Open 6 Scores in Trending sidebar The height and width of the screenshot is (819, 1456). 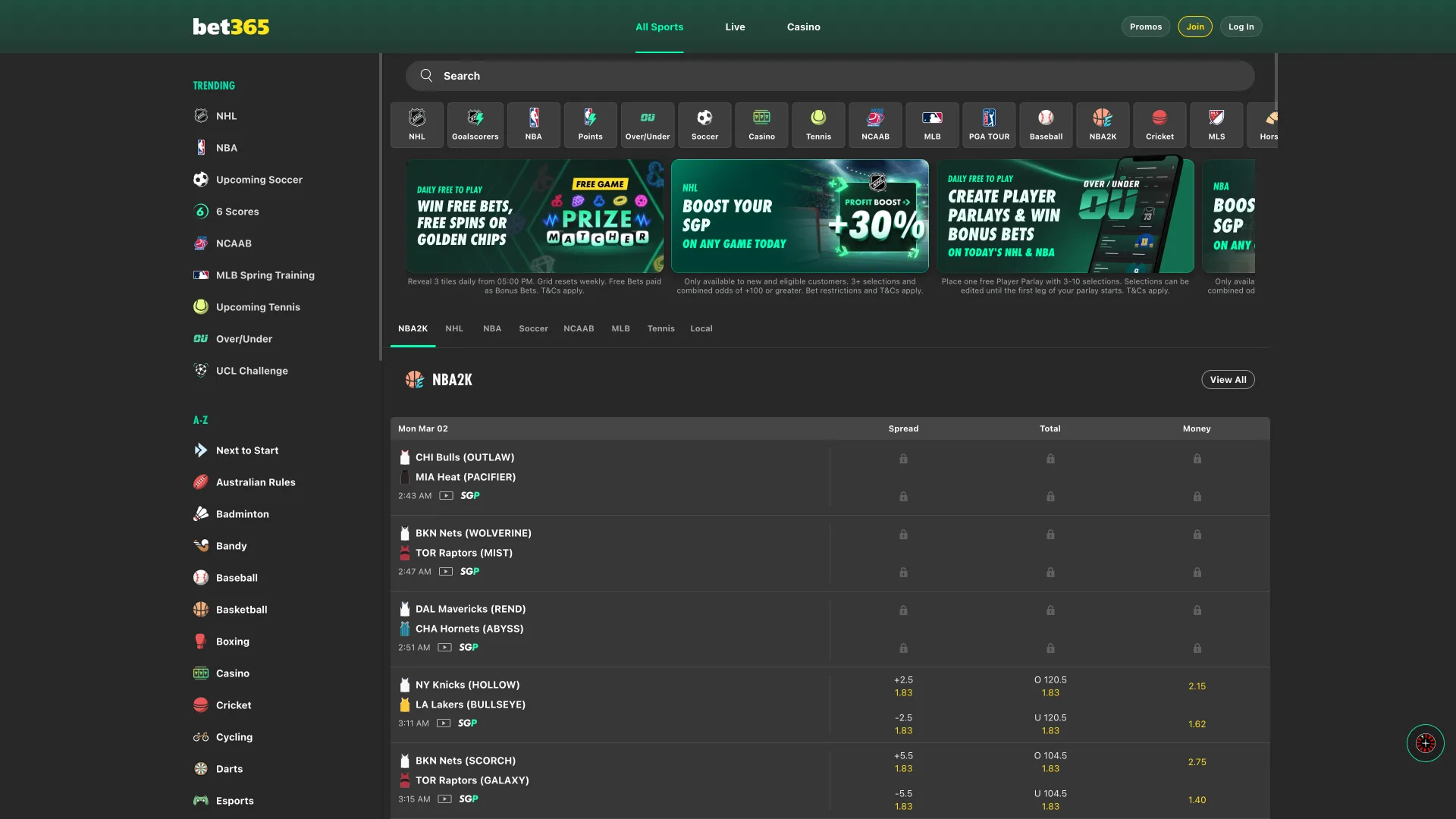[237, 212]
